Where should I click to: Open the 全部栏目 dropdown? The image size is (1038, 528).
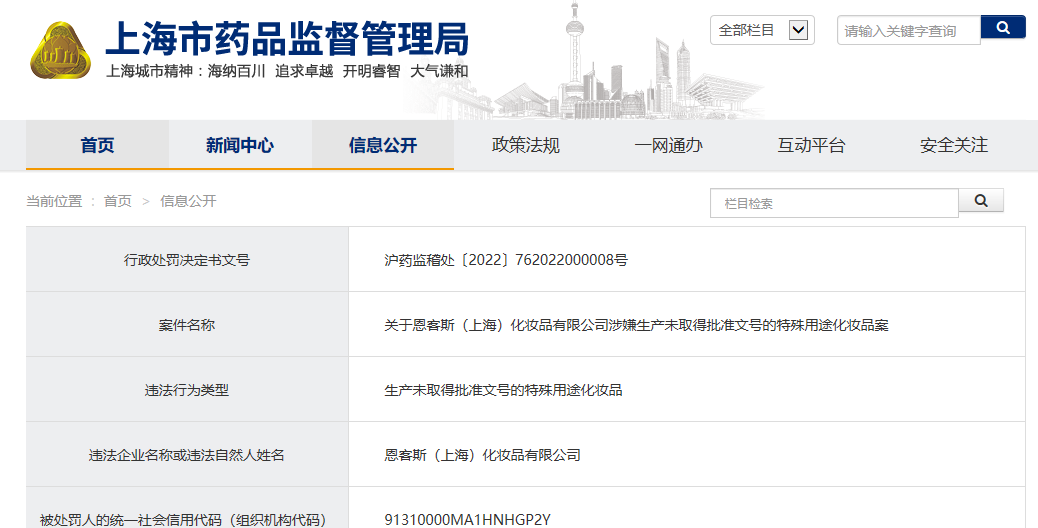point(761,30)
